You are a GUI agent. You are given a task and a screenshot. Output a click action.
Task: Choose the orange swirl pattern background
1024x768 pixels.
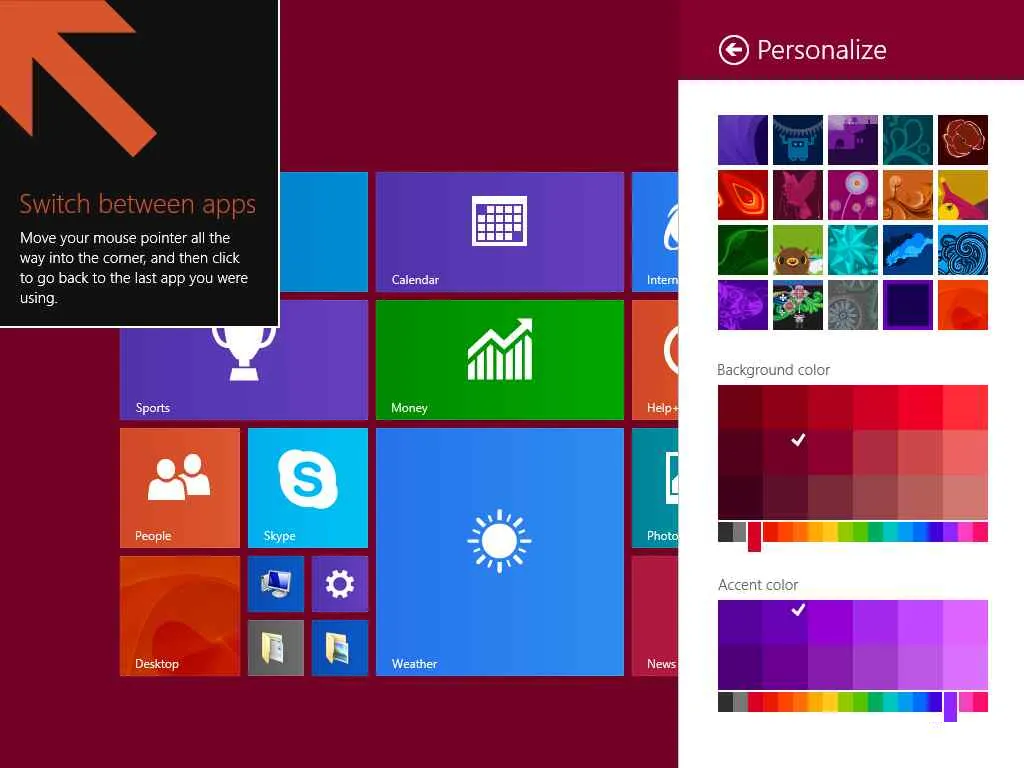pos(908,195)
